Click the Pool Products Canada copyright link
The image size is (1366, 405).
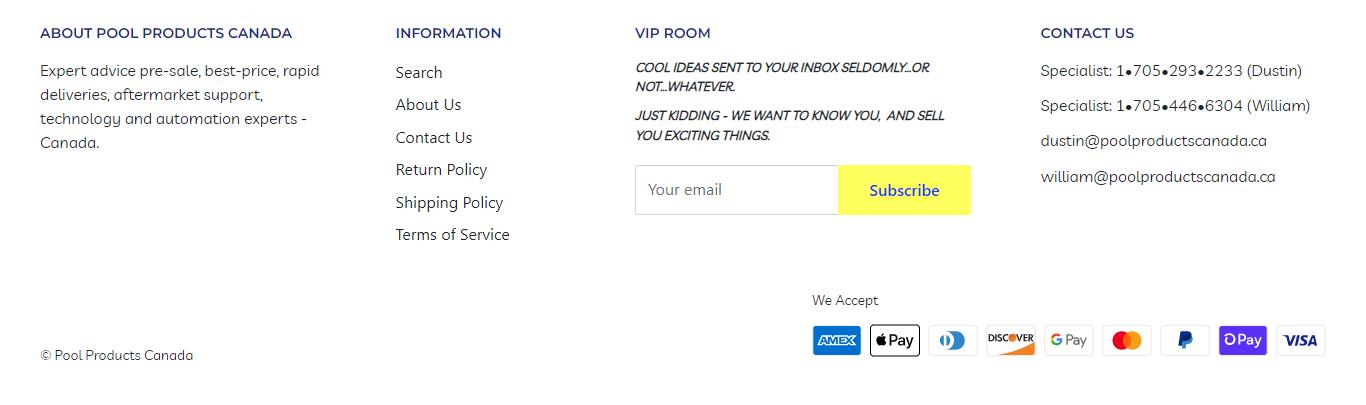pyautogui.click(x=123, y=356)
